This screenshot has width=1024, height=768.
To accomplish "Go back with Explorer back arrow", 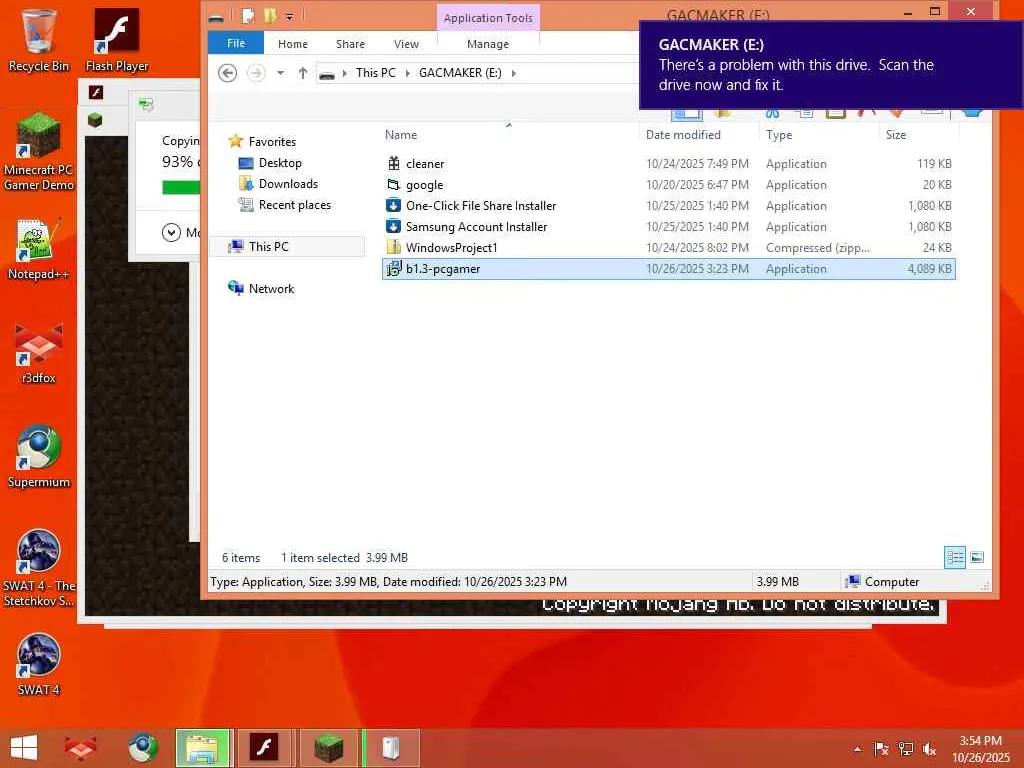I will [x=227, y=72].
